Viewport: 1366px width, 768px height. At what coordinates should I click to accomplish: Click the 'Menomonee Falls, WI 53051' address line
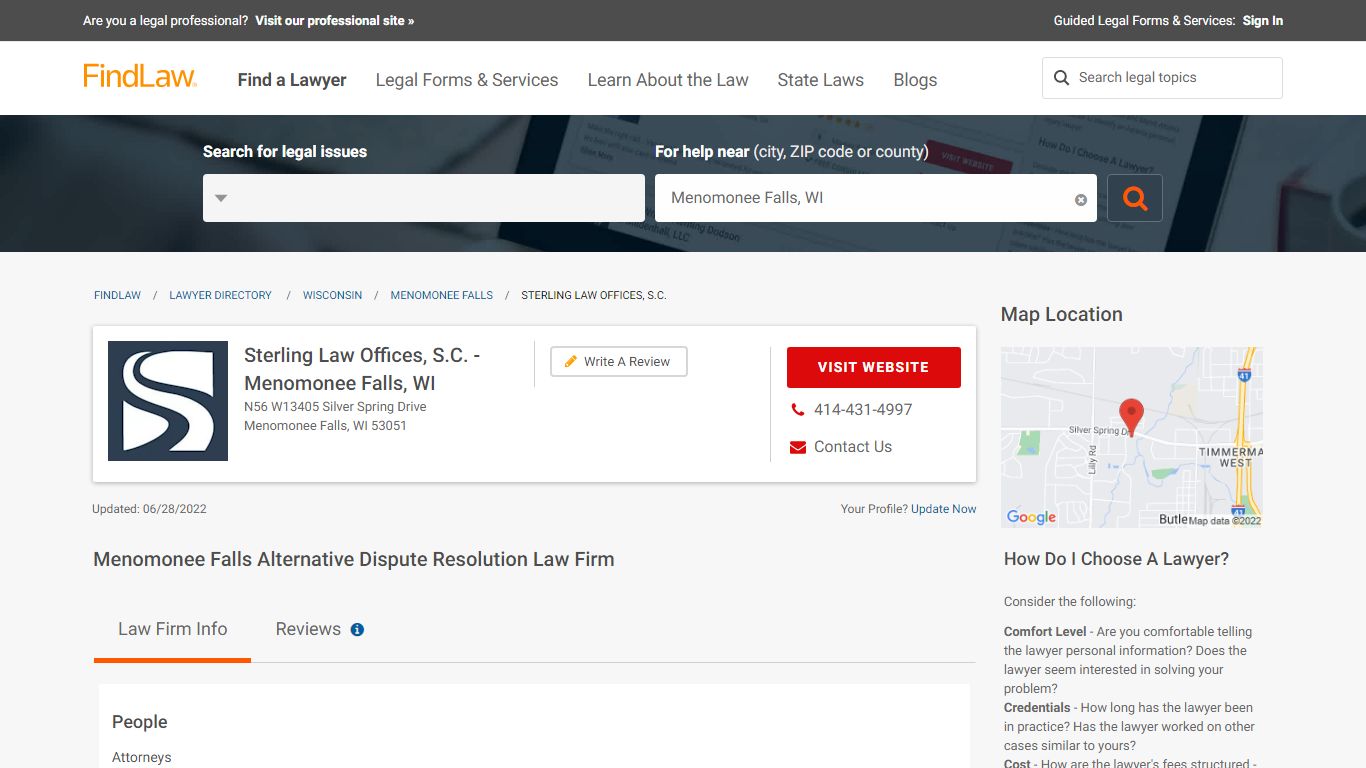pyautogui.click(x=325, y=426)
